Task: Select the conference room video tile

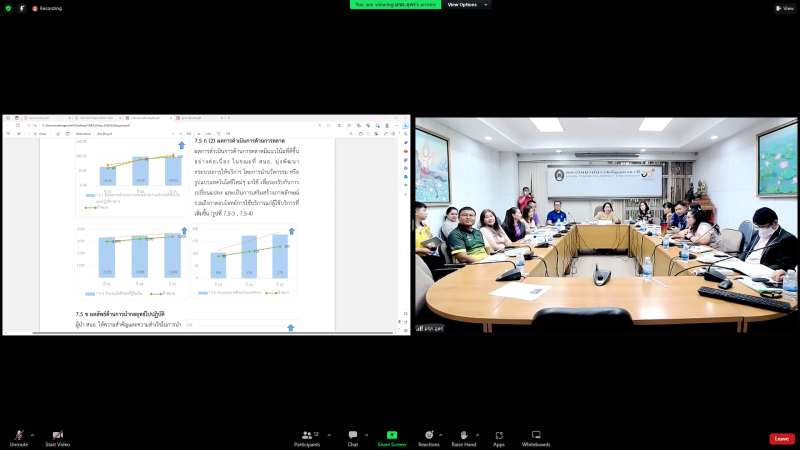Action: pos(606,226)
